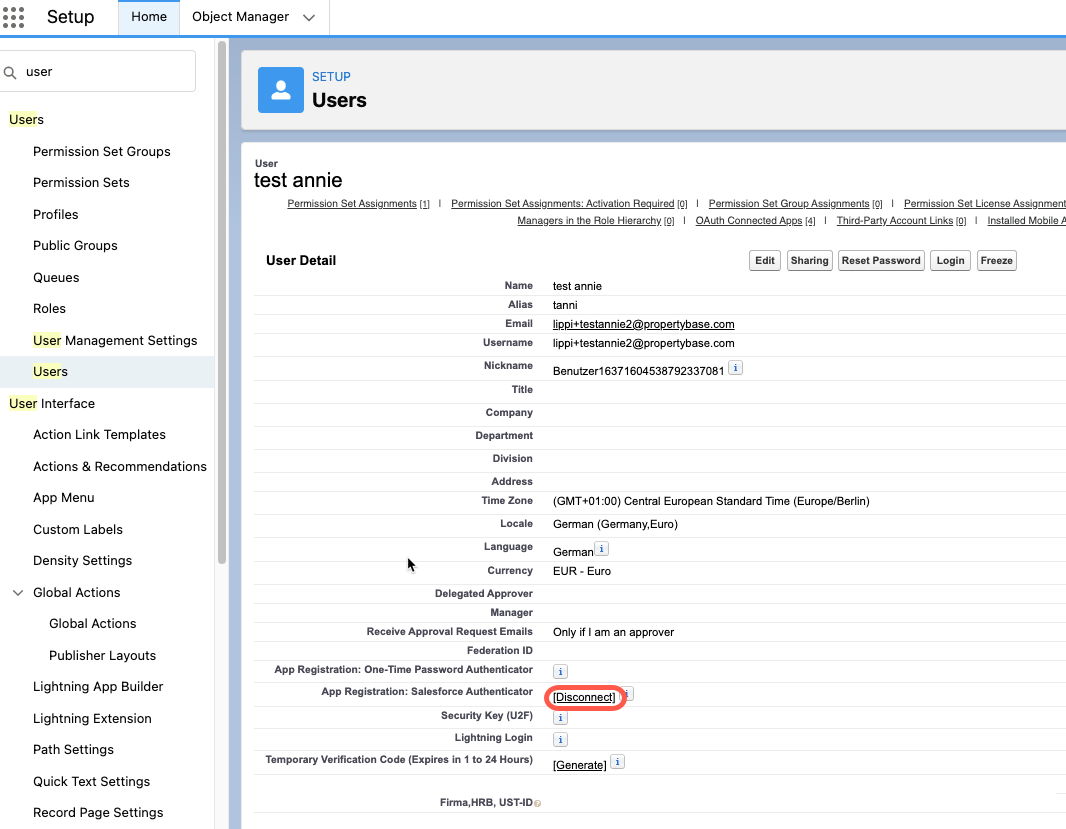This screenshot has width=1066, height=829.
Task: Select Profiles in the setup sidebar
Action: point(55,214)
